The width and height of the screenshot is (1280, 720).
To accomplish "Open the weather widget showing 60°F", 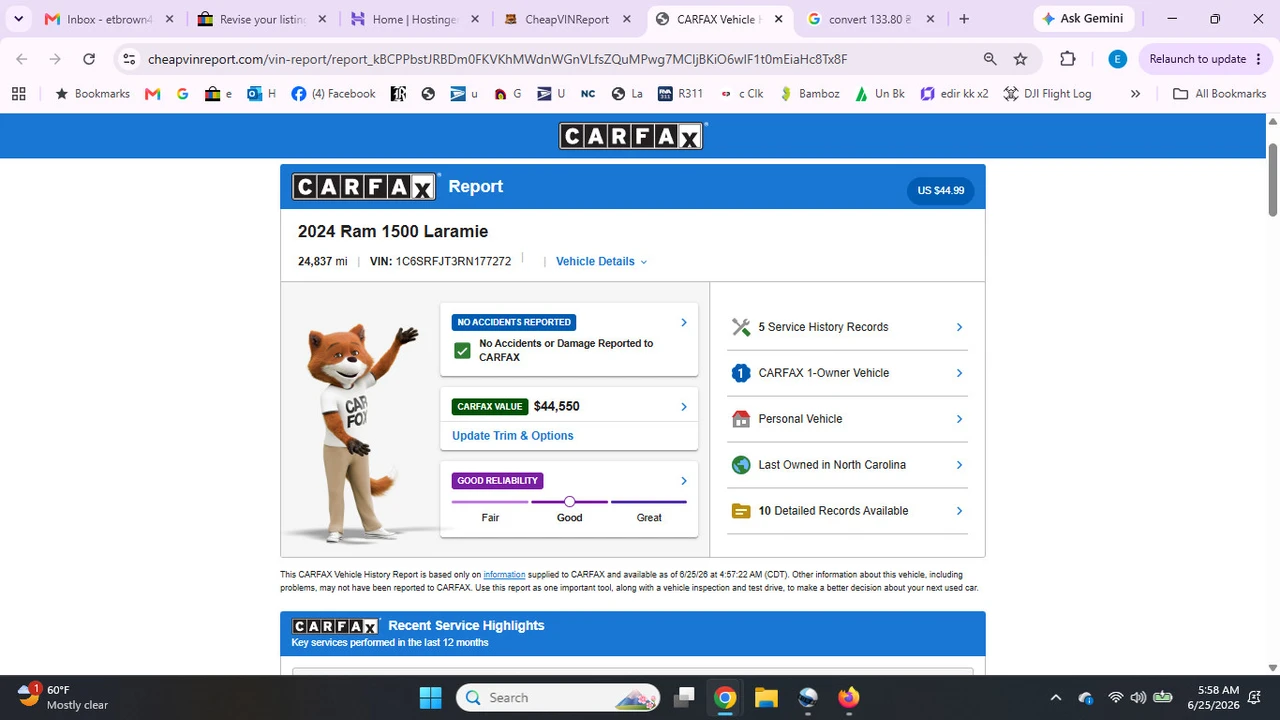I will pyautogui.click(x=63, y=697).
